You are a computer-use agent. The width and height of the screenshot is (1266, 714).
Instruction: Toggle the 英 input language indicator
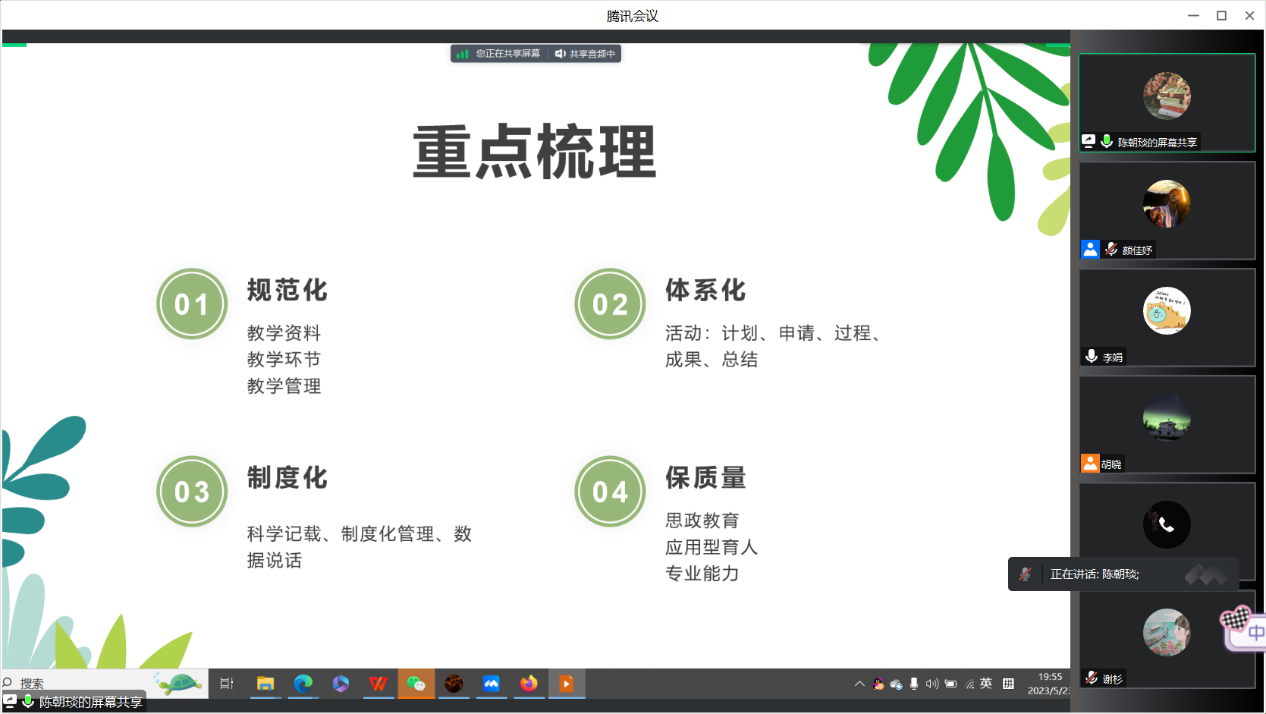point(986,684)
